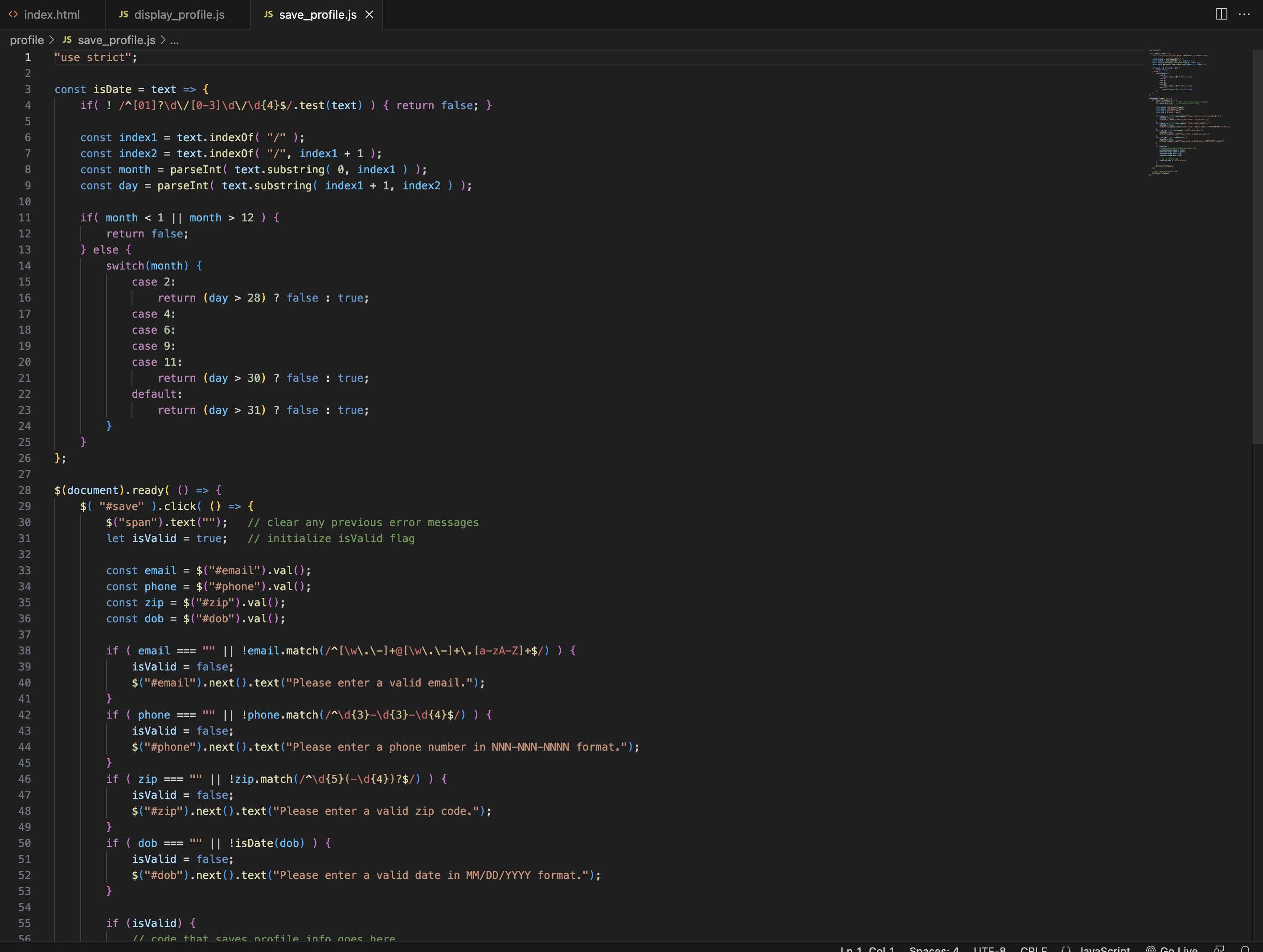Click line number 28 in gutter
The width and height of the screenshot is (1263, 952).
coord(25,490)
